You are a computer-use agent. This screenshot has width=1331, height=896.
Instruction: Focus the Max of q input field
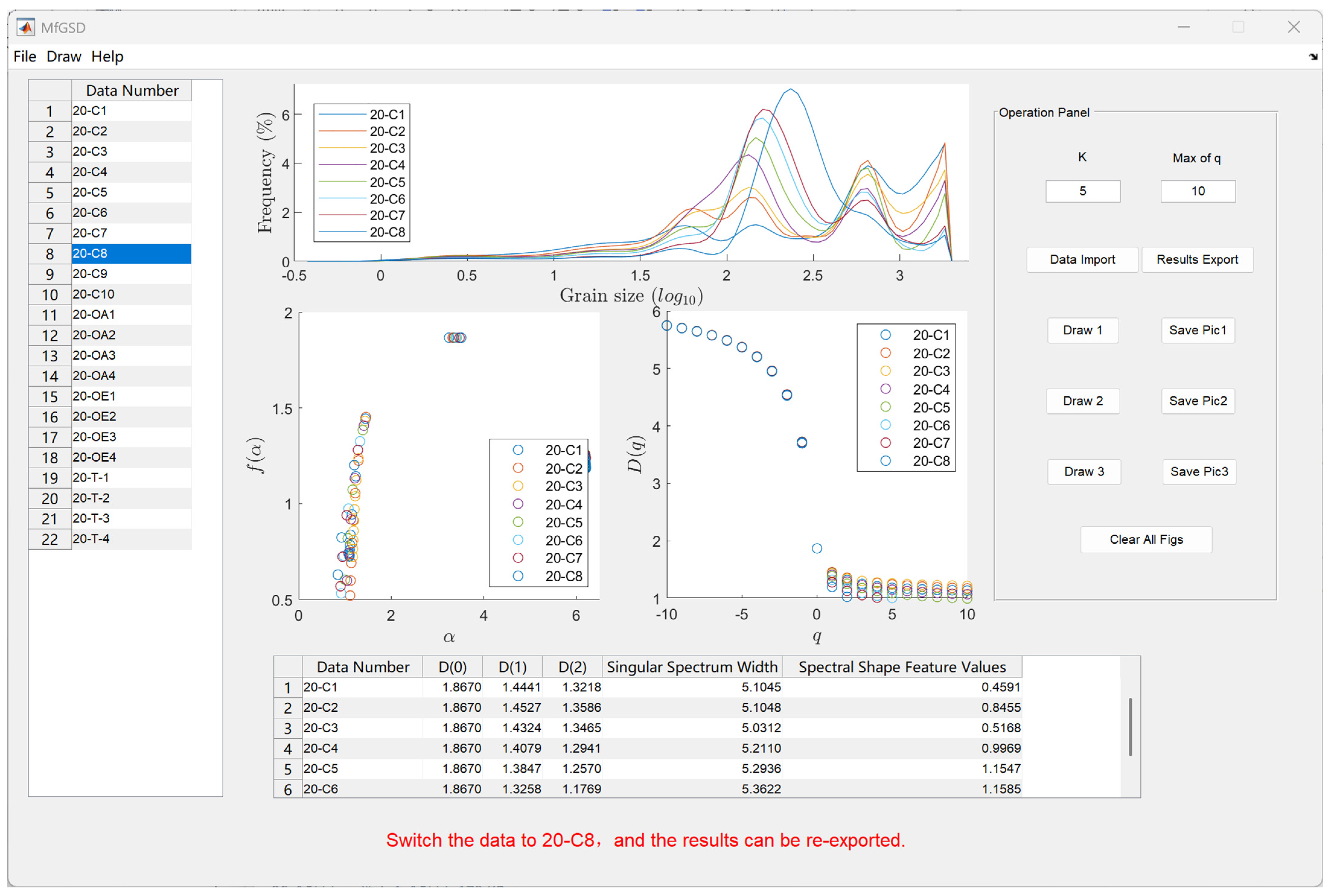point(1198,192)
